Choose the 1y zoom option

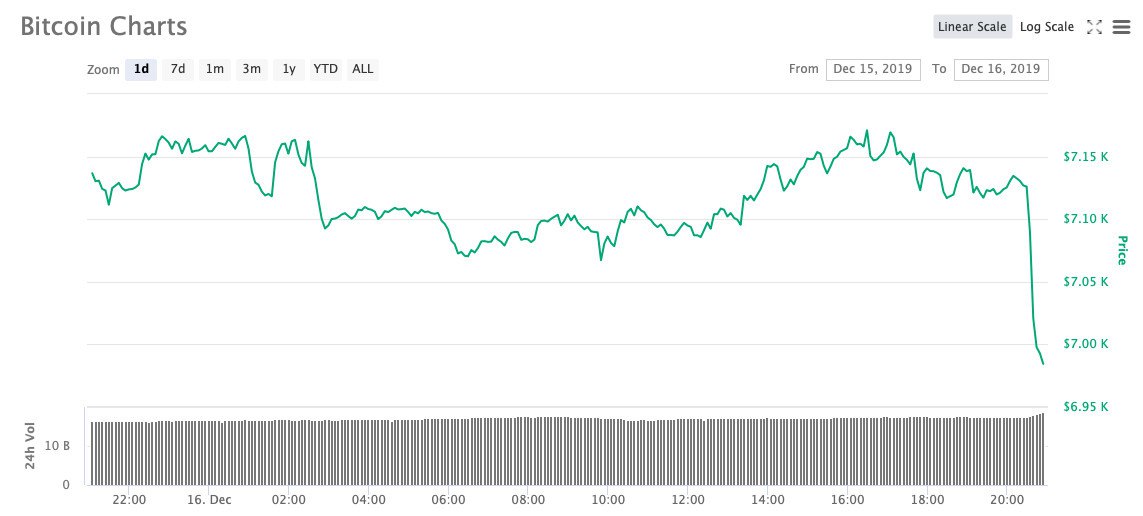point(289,69)
